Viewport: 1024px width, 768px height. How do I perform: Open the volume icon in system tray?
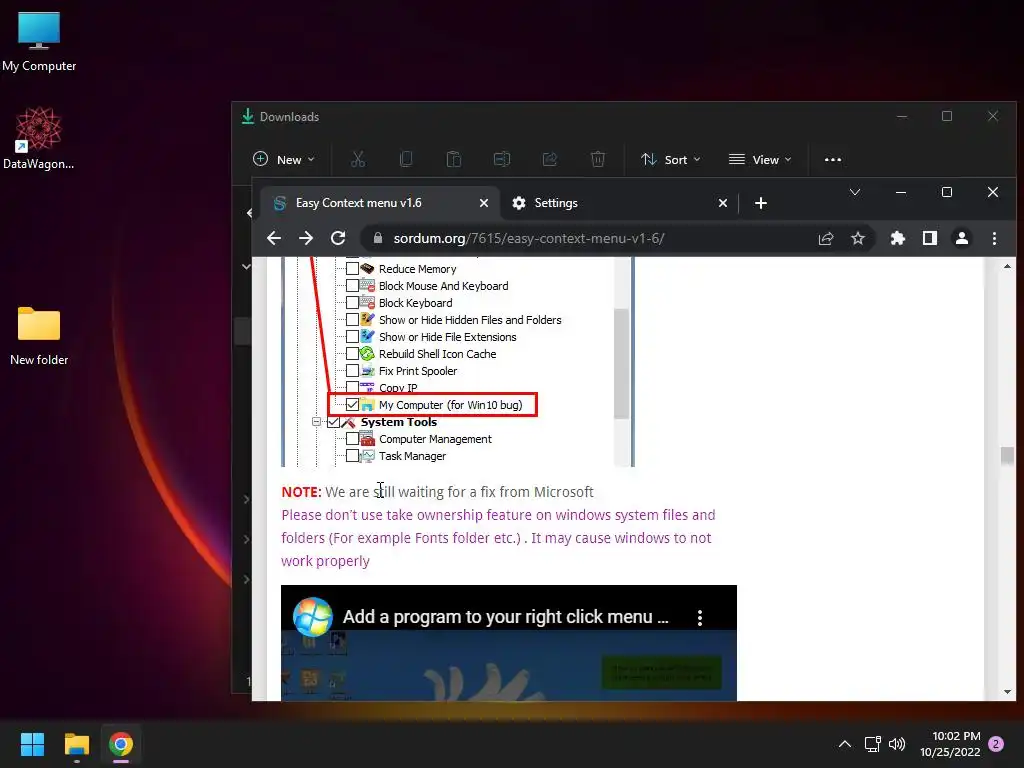pos(897,744)
